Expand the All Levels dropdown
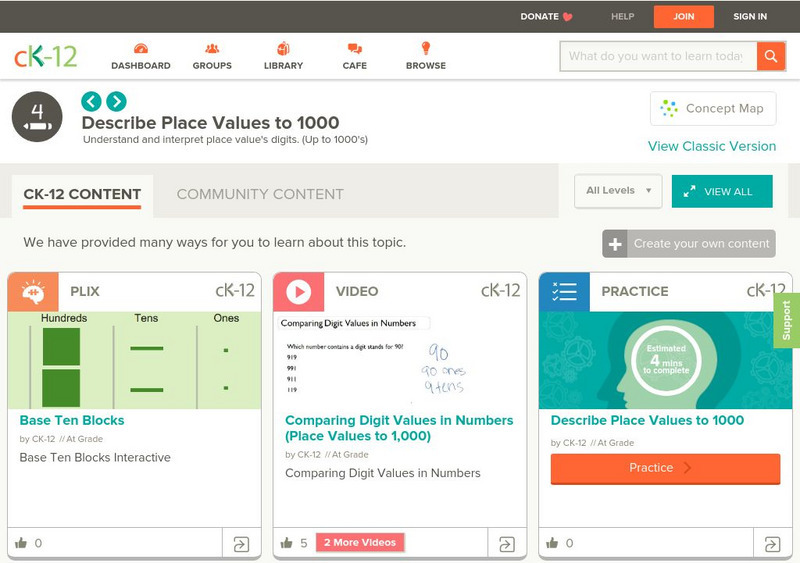The width and height of the screenshot is (800, 563). (618, 191)
